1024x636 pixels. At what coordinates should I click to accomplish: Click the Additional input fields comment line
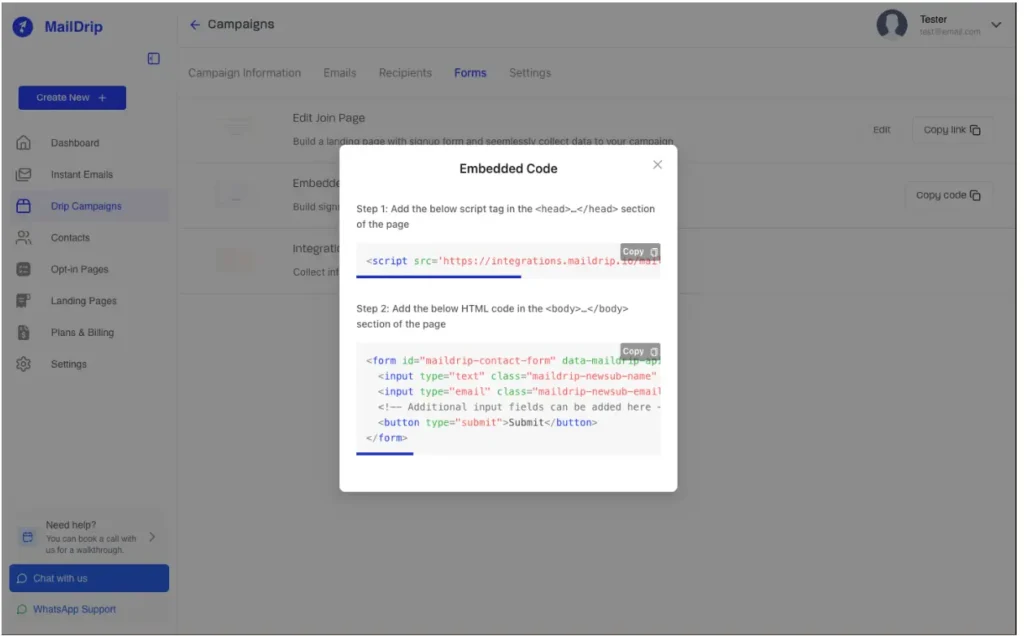tap(519, 407)
